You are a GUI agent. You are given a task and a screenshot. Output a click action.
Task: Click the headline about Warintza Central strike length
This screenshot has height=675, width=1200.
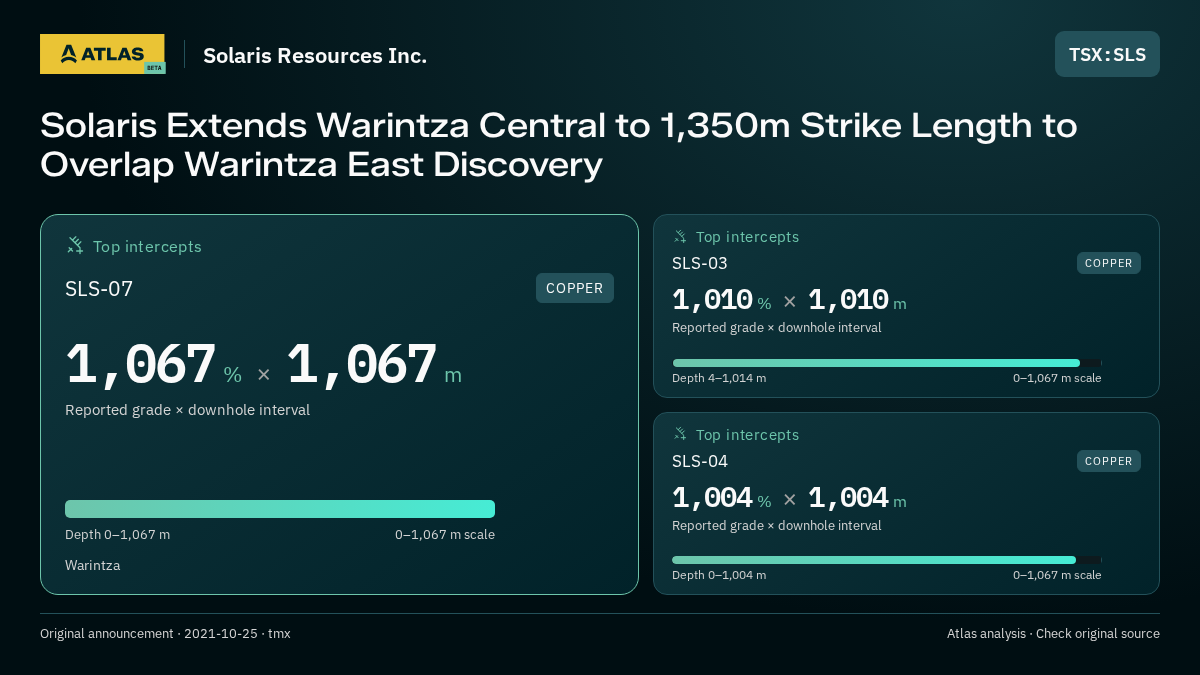[x=559, y=145]
